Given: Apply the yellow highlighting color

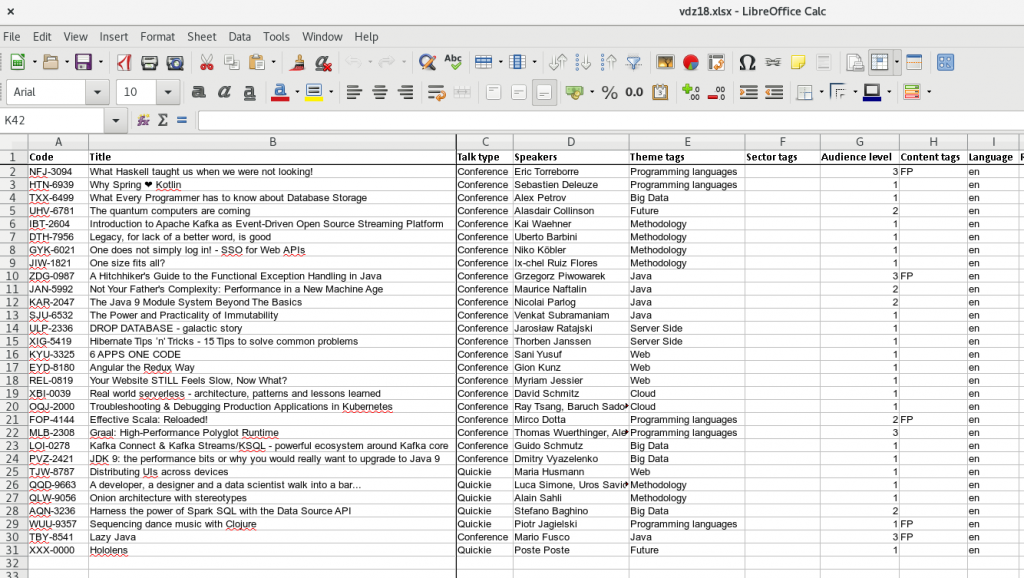Looking at the screenshot, I should coord(314,92).
